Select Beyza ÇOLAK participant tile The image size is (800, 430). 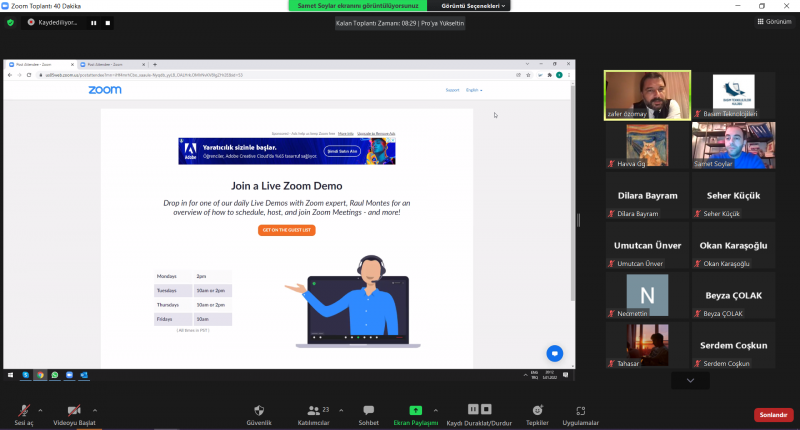[x=734, y=295]
